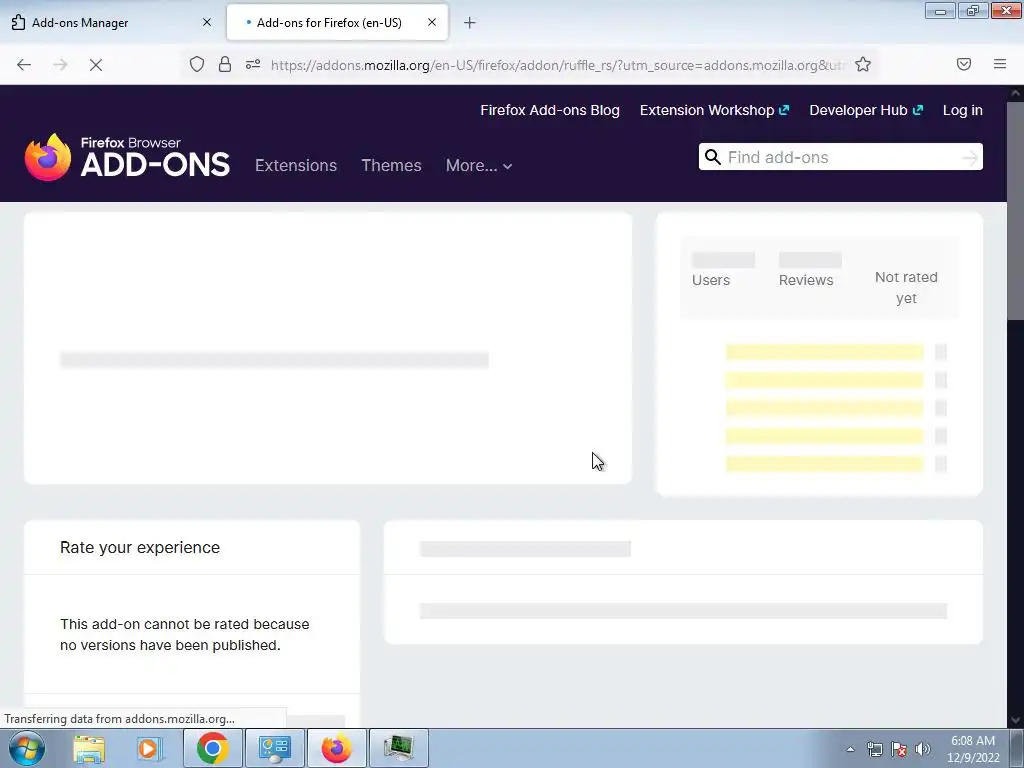Click the Log in link
The width and height of the screenshot is (1024, 768).
[963, 110]
